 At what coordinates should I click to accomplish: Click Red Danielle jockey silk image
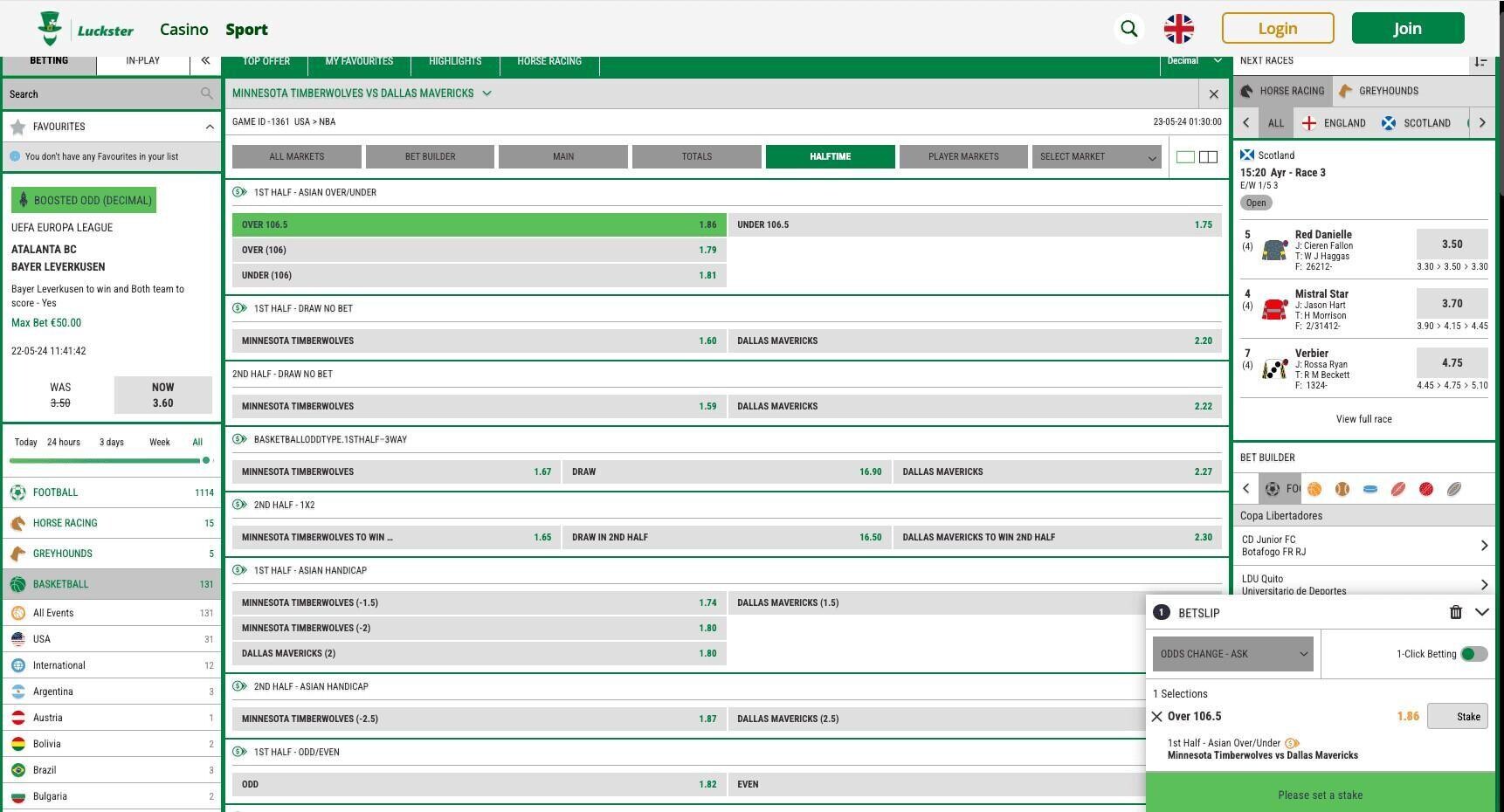(x=1274, y=251)
